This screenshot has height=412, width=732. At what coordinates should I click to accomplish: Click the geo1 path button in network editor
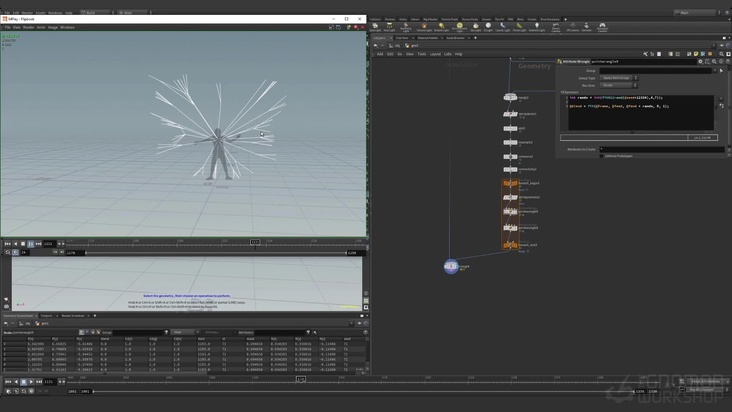pos(412,46)
